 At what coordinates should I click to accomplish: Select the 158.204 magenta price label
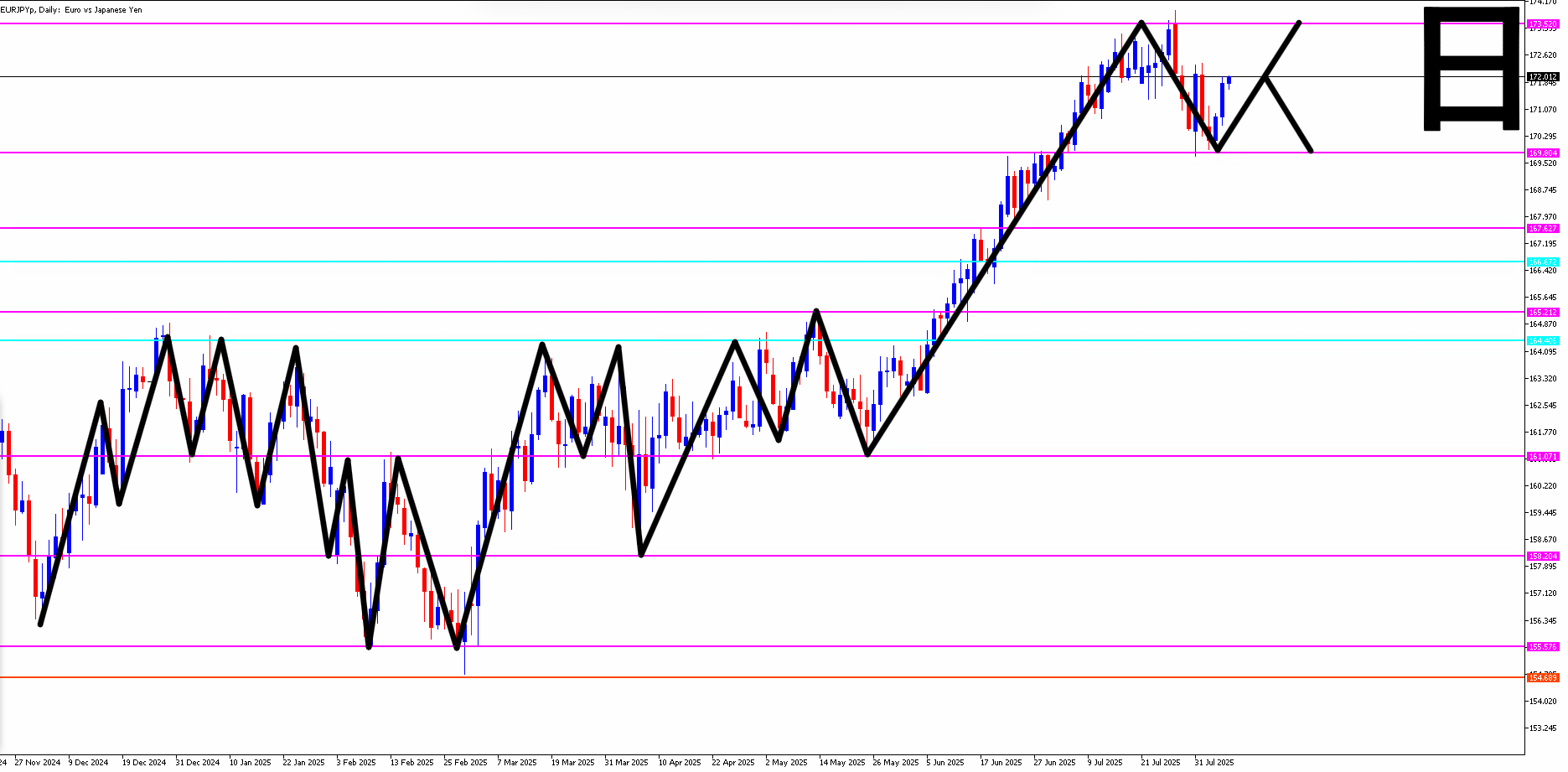pos(1543,556)
